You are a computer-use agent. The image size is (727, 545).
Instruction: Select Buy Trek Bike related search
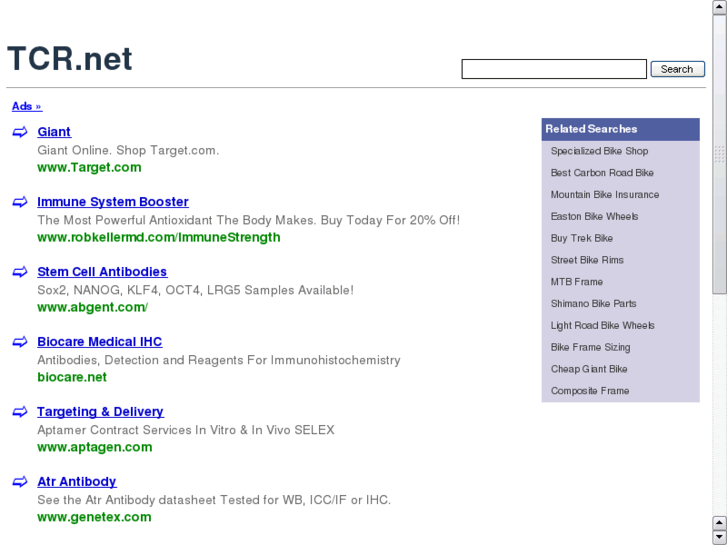(581, 238)
